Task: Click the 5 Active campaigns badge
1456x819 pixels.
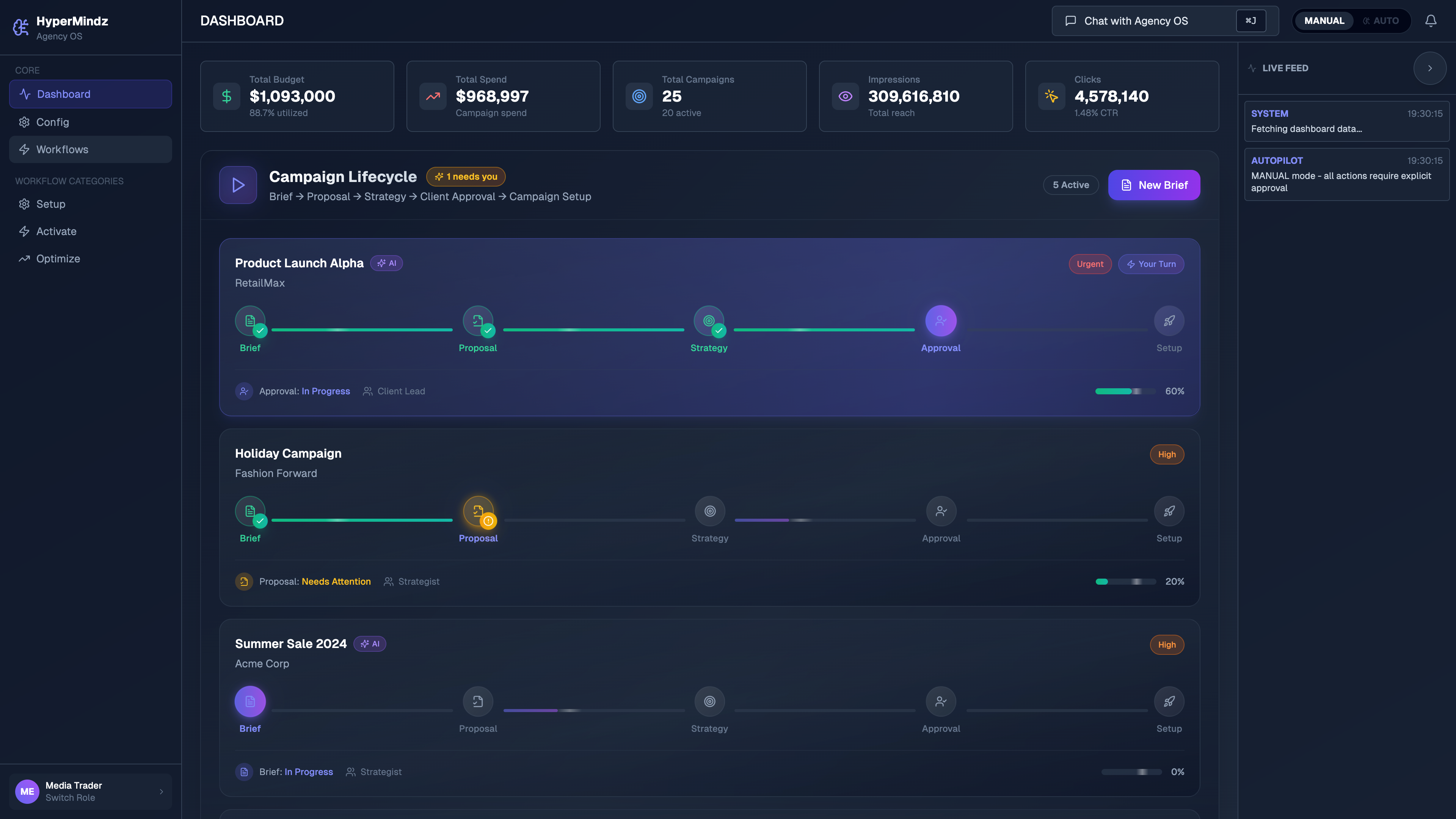Action: pyautogui.click(x=1070, y=185)
